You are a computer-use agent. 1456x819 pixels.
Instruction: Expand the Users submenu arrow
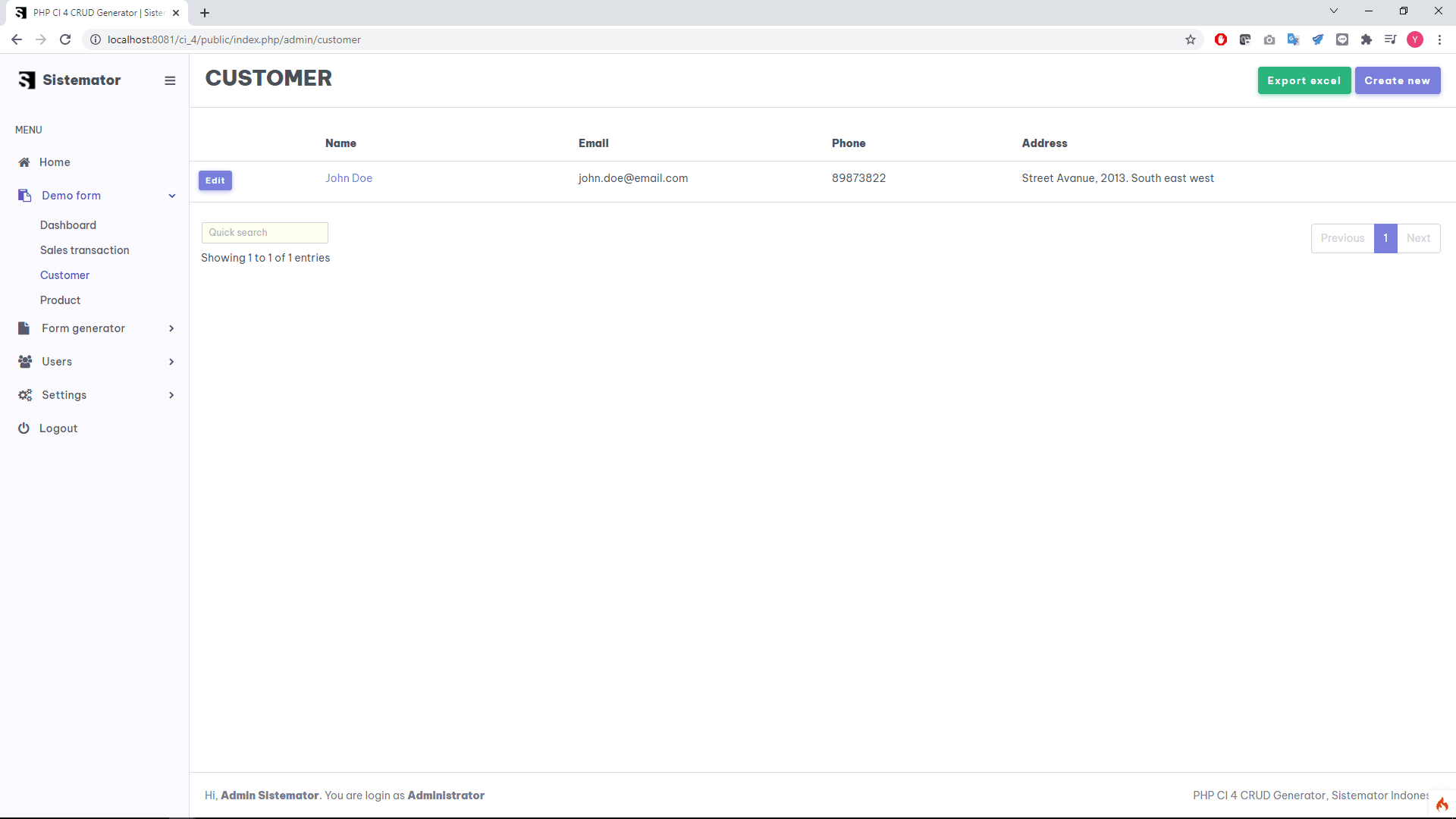[x=171, y=362]
